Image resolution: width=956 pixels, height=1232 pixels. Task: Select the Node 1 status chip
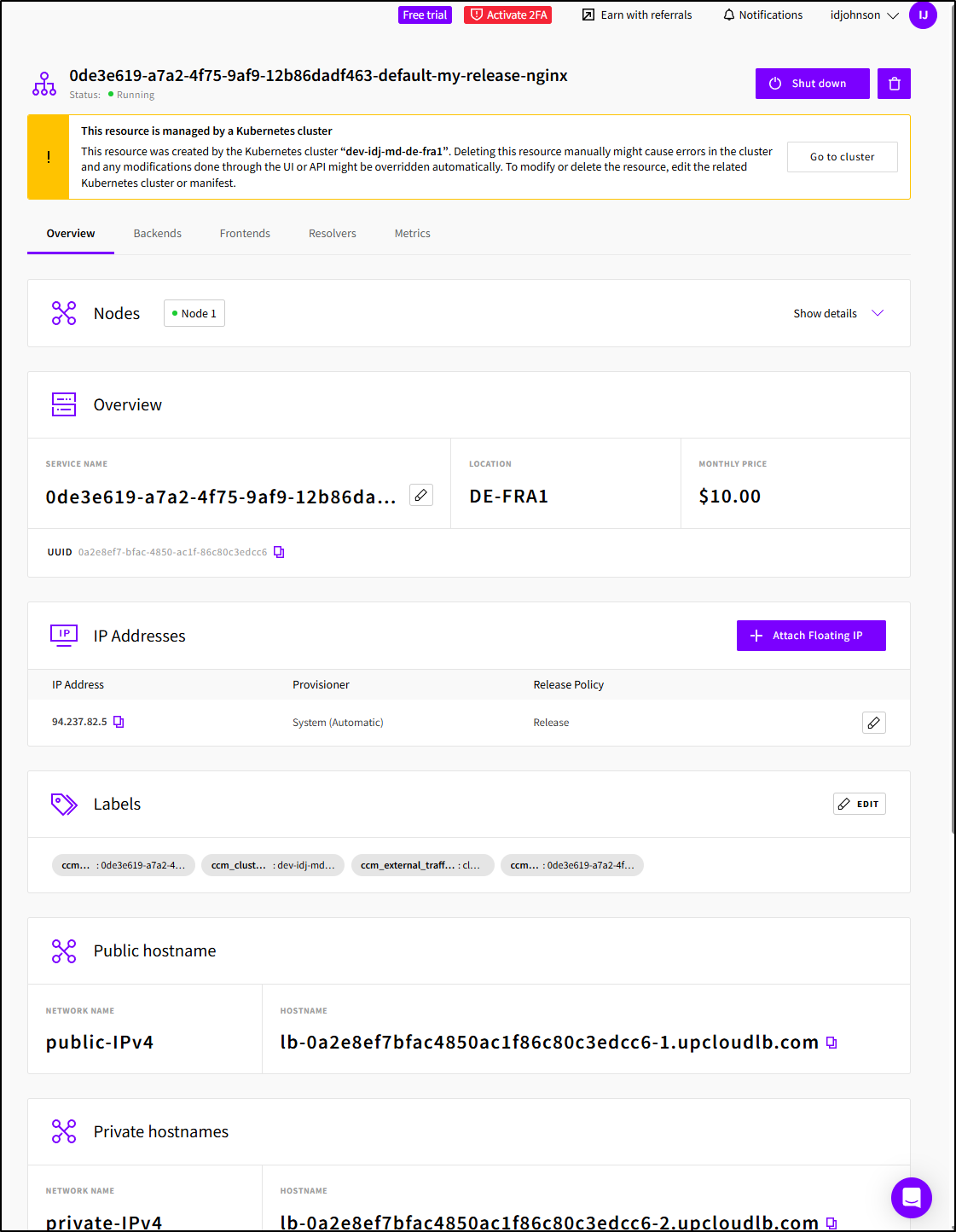click(x=194, y=313)
